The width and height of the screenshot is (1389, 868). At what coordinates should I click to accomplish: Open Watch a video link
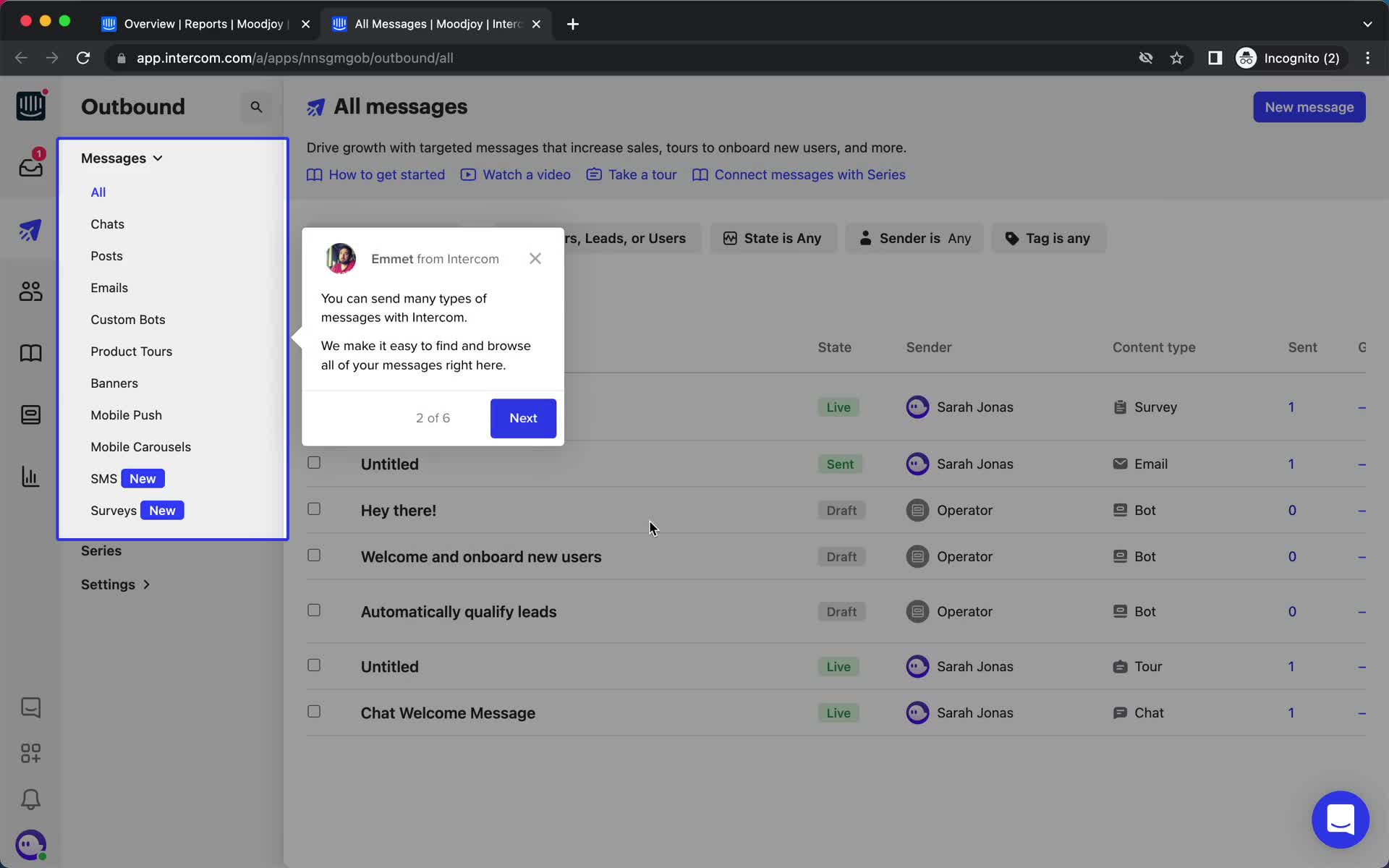click(x=516, y=175)
